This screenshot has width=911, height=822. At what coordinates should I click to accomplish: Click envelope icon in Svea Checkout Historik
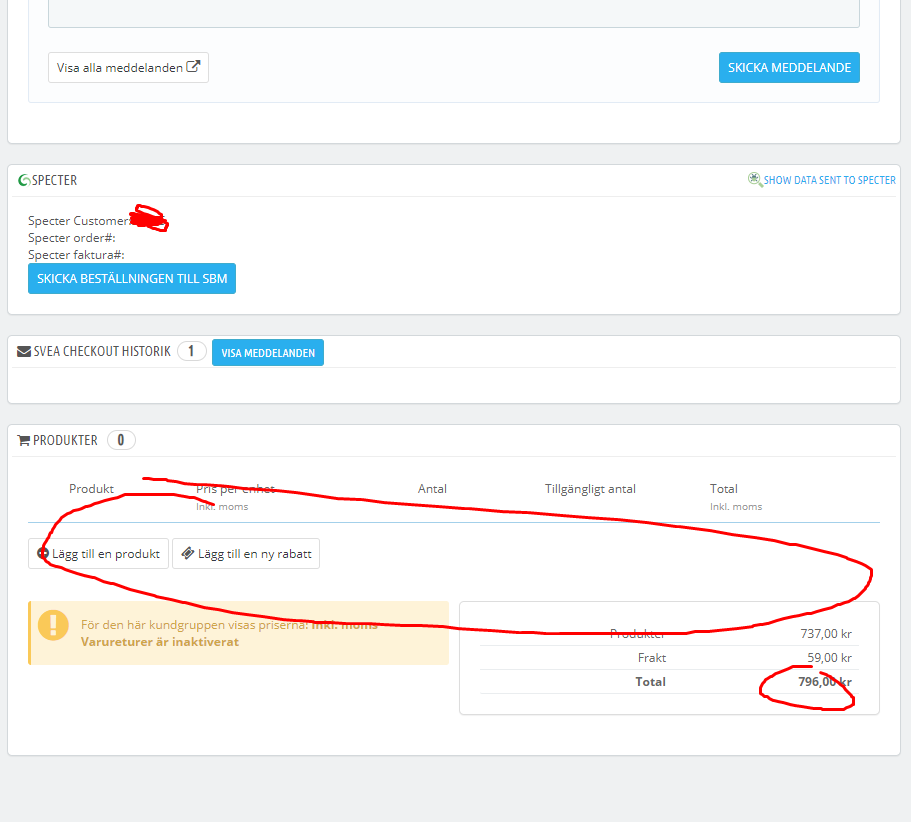(24, 351)
